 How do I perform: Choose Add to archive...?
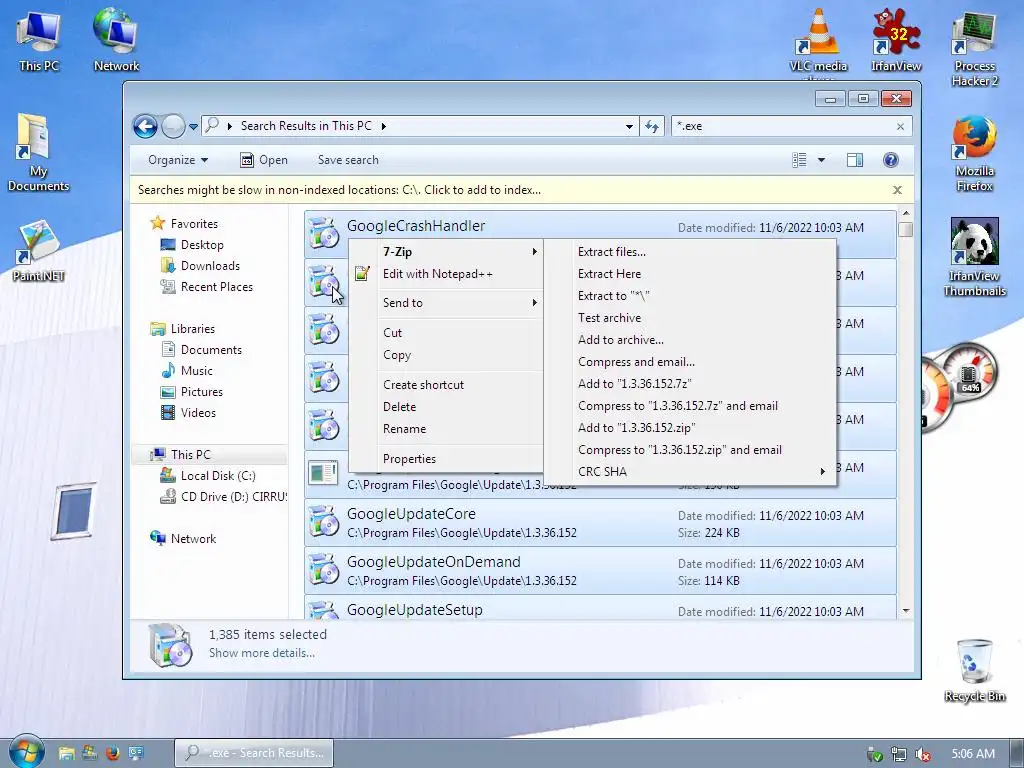click(690, 340)
